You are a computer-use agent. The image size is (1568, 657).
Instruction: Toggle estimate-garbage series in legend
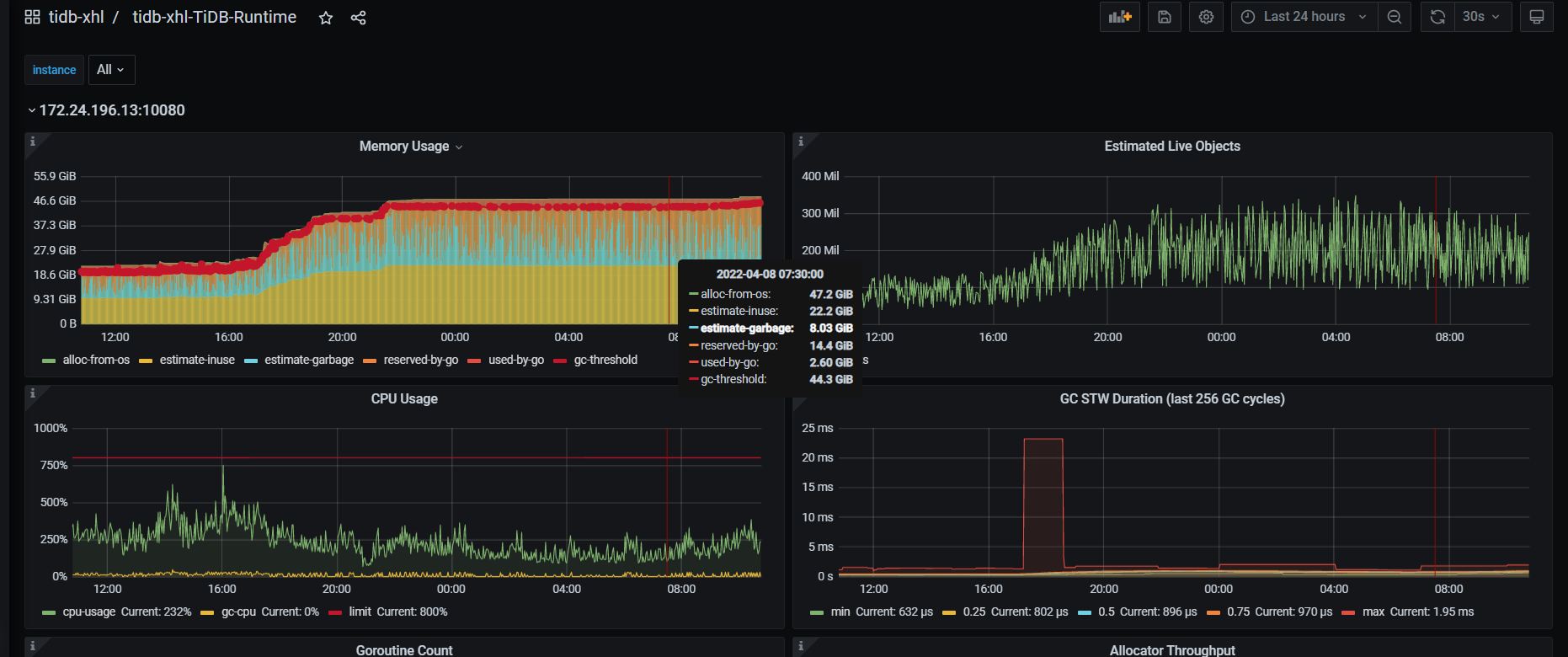[x=309, y=361]
